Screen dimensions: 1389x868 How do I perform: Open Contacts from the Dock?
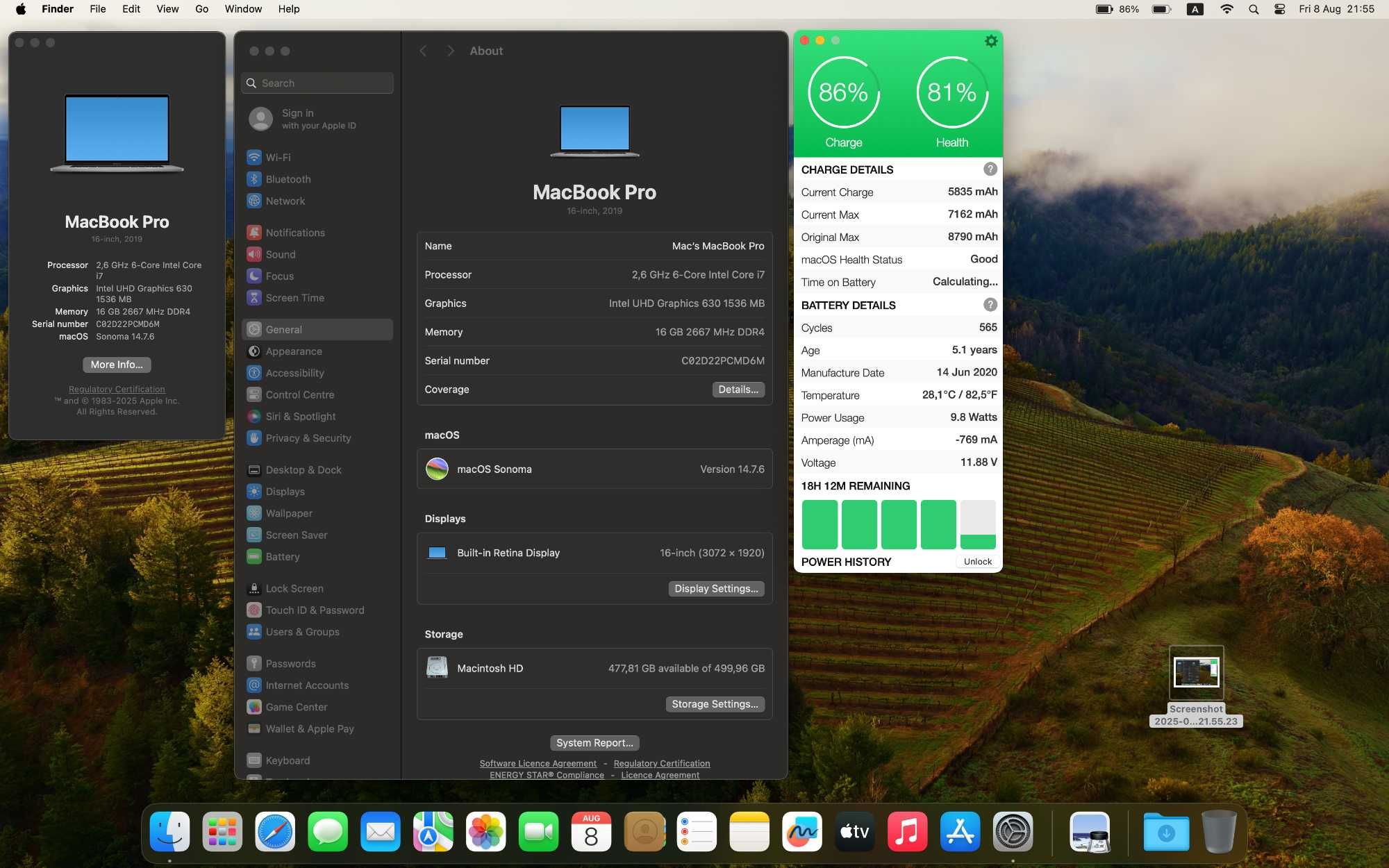click(x=644, y=831)
